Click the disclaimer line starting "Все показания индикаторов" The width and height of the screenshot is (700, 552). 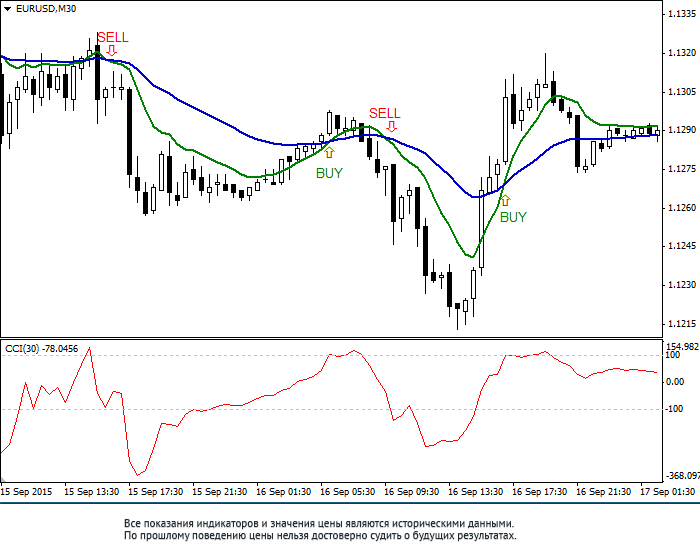(x=319, y=524)
